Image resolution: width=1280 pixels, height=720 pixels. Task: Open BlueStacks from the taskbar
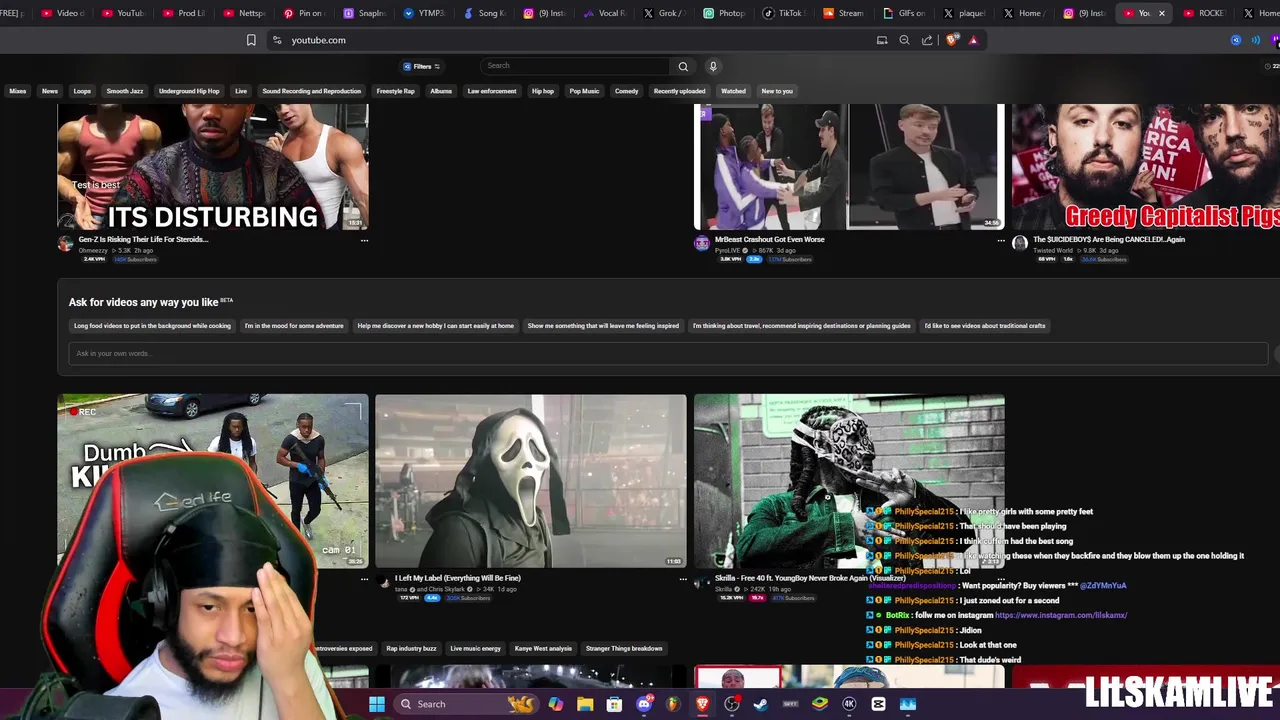(820, 704)
